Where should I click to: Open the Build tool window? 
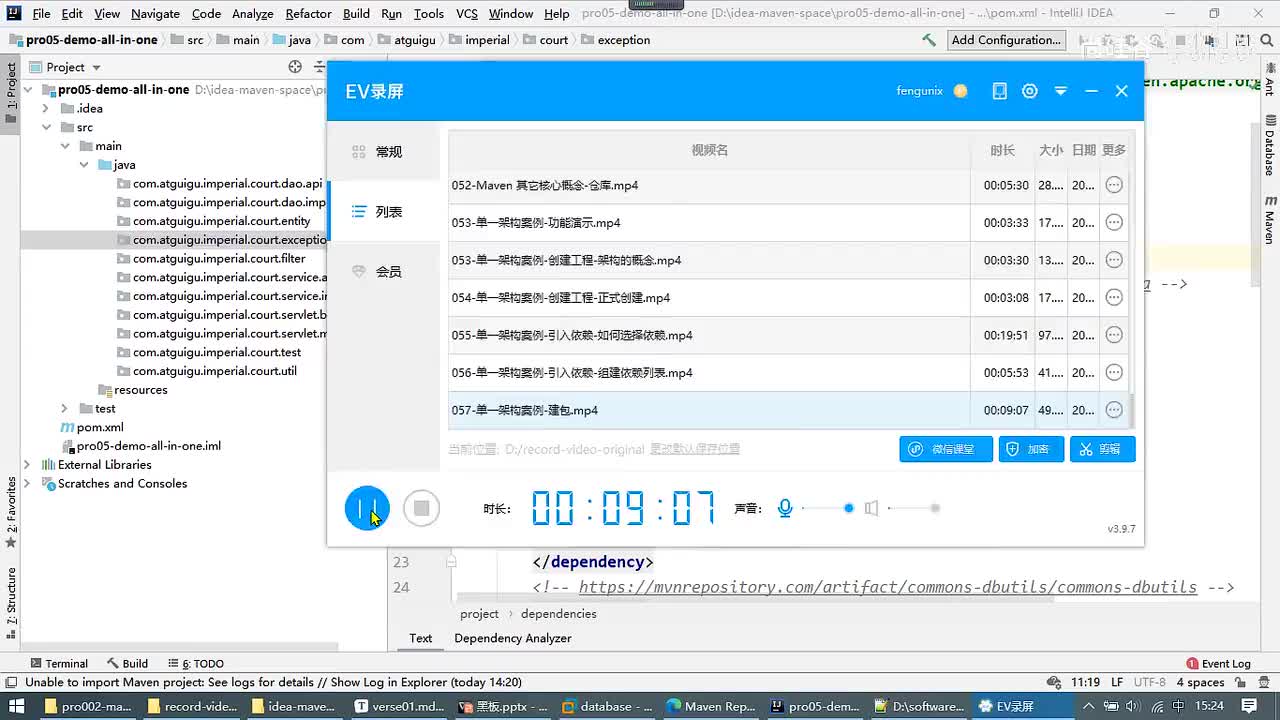127,663
